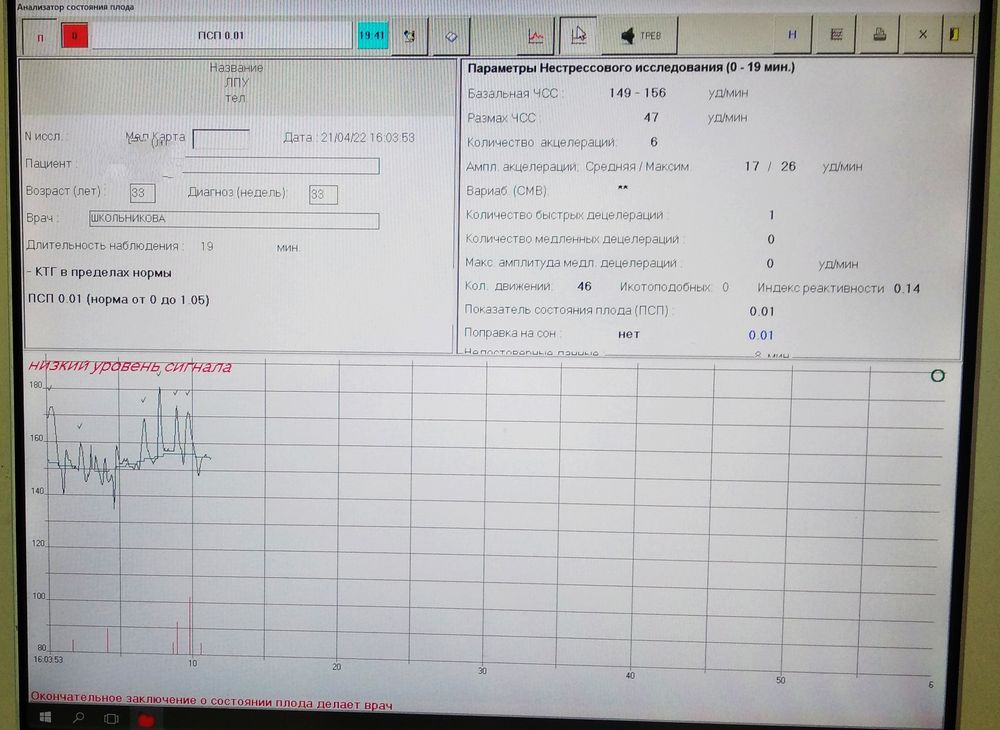Image resolution: width=1000 pixels, height=730 pixels.
Task: Click the 30-minute mark on time axis
Action: [483, 671]
